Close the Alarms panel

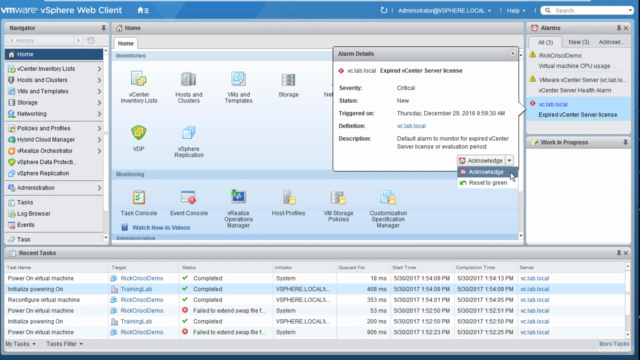pos(626,28)
